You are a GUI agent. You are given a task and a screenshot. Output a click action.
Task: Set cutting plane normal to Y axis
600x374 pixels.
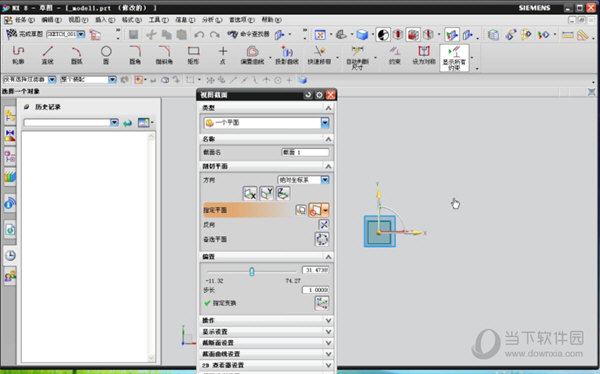coord(267,193)
